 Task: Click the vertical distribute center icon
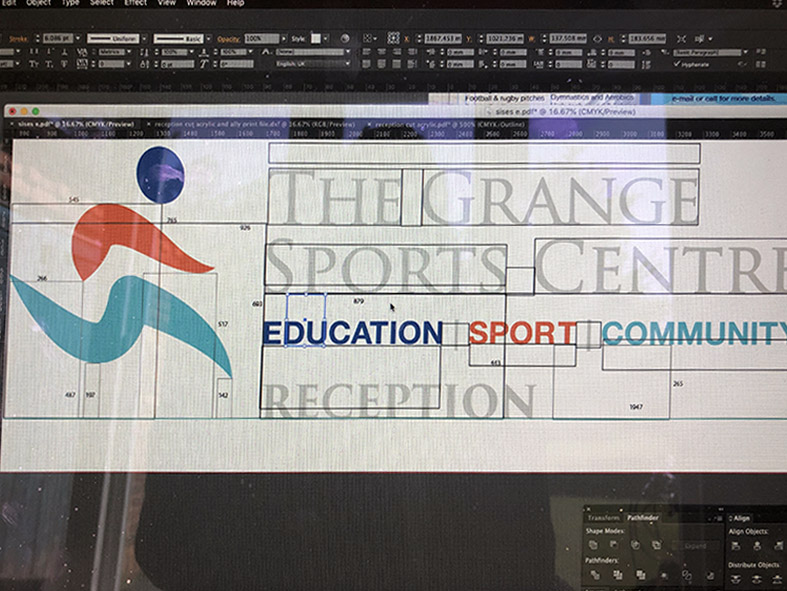pyautogui.click(x=757, y=579)
